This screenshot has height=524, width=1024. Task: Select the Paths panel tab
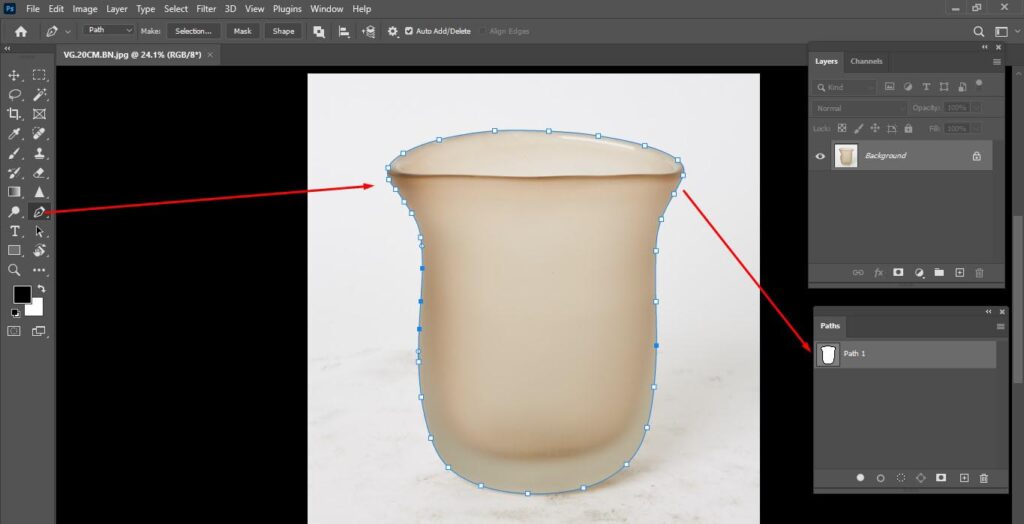click(x=829, y=326)
